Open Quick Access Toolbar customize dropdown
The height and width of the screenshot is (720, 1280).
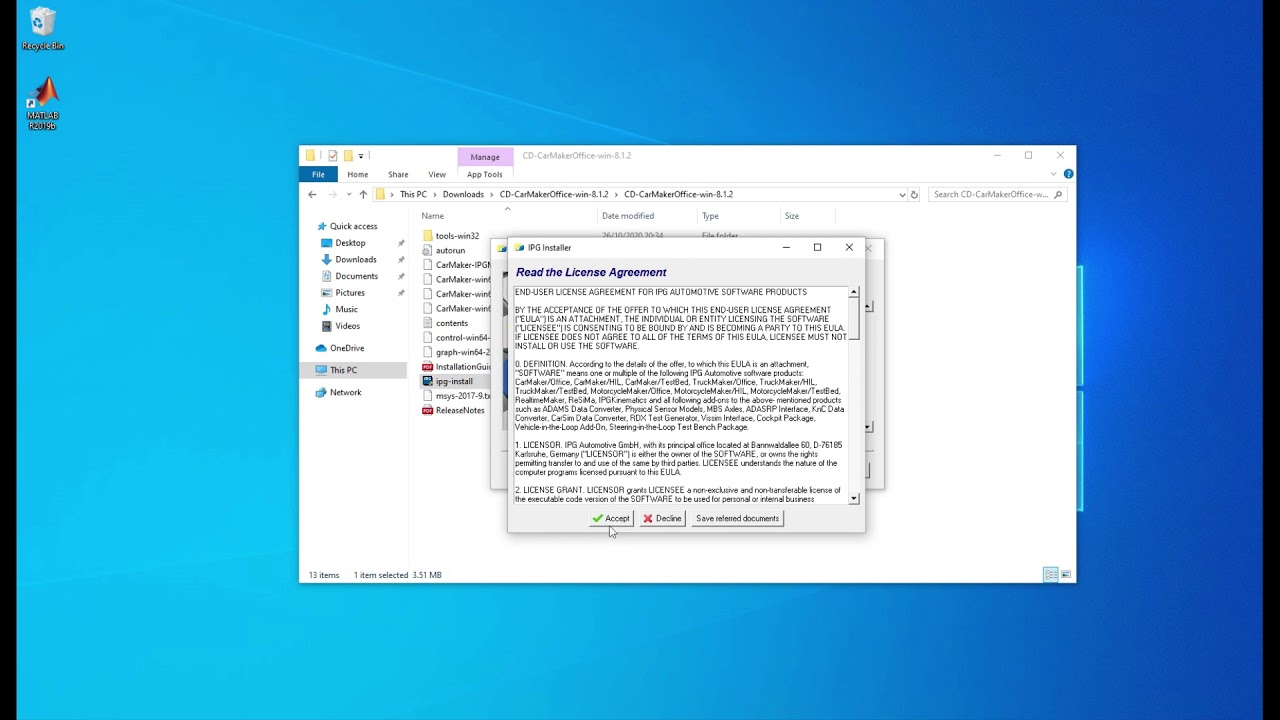tap(360, 156)
